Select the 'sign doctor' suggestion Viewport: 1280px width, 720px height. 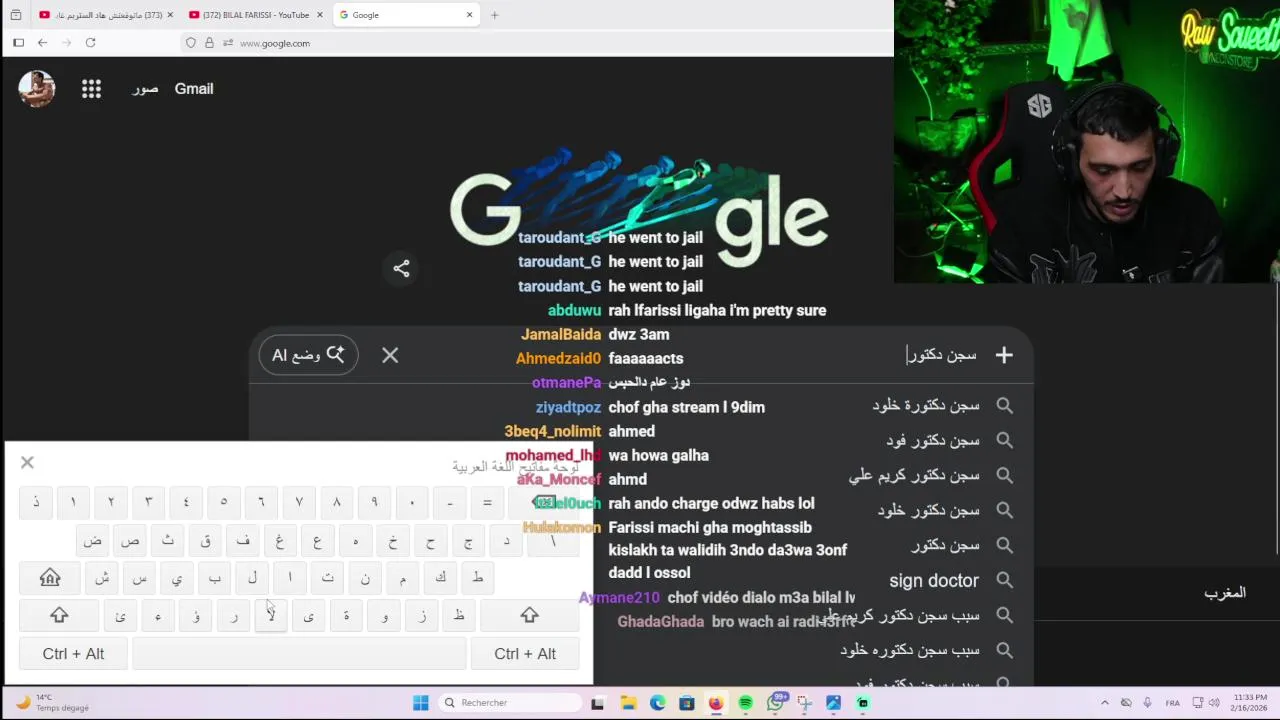[933, 580]
